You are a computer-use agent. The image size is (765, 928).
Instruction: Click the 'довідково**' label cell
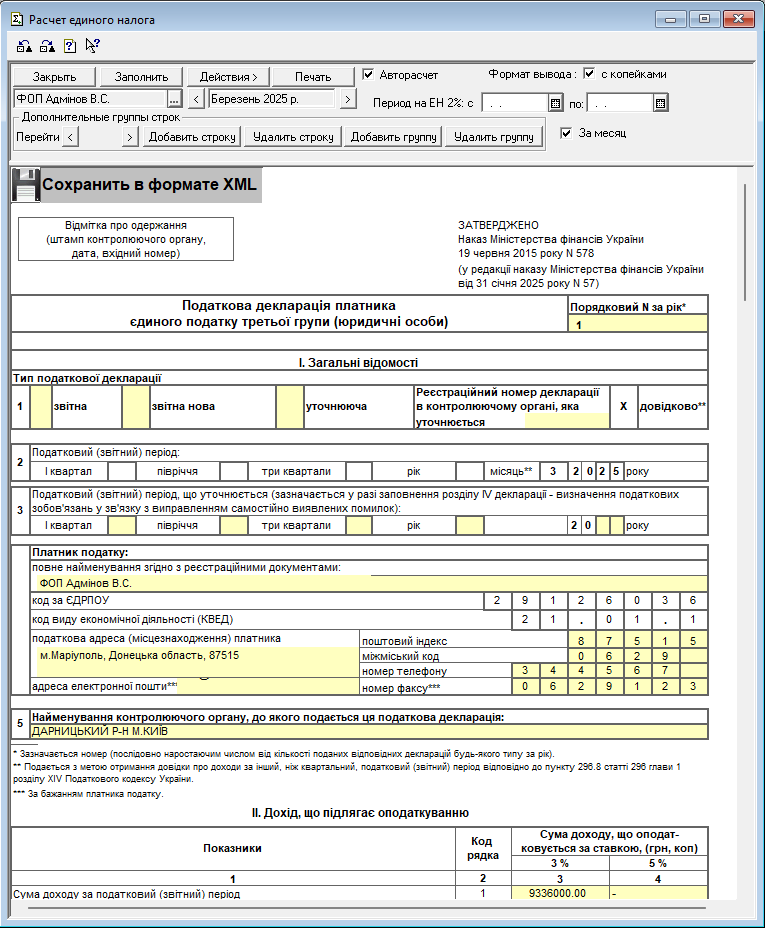673,407
